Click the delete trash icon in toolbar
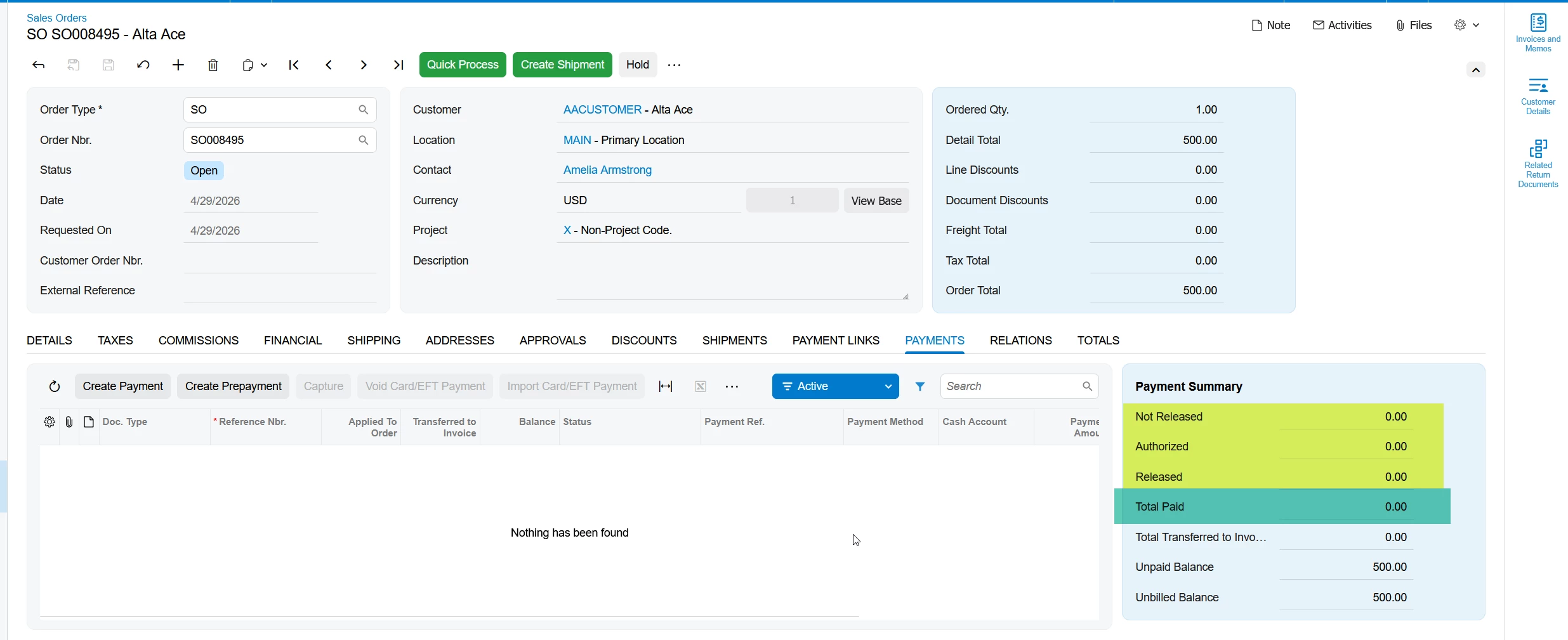 point(213,65)
